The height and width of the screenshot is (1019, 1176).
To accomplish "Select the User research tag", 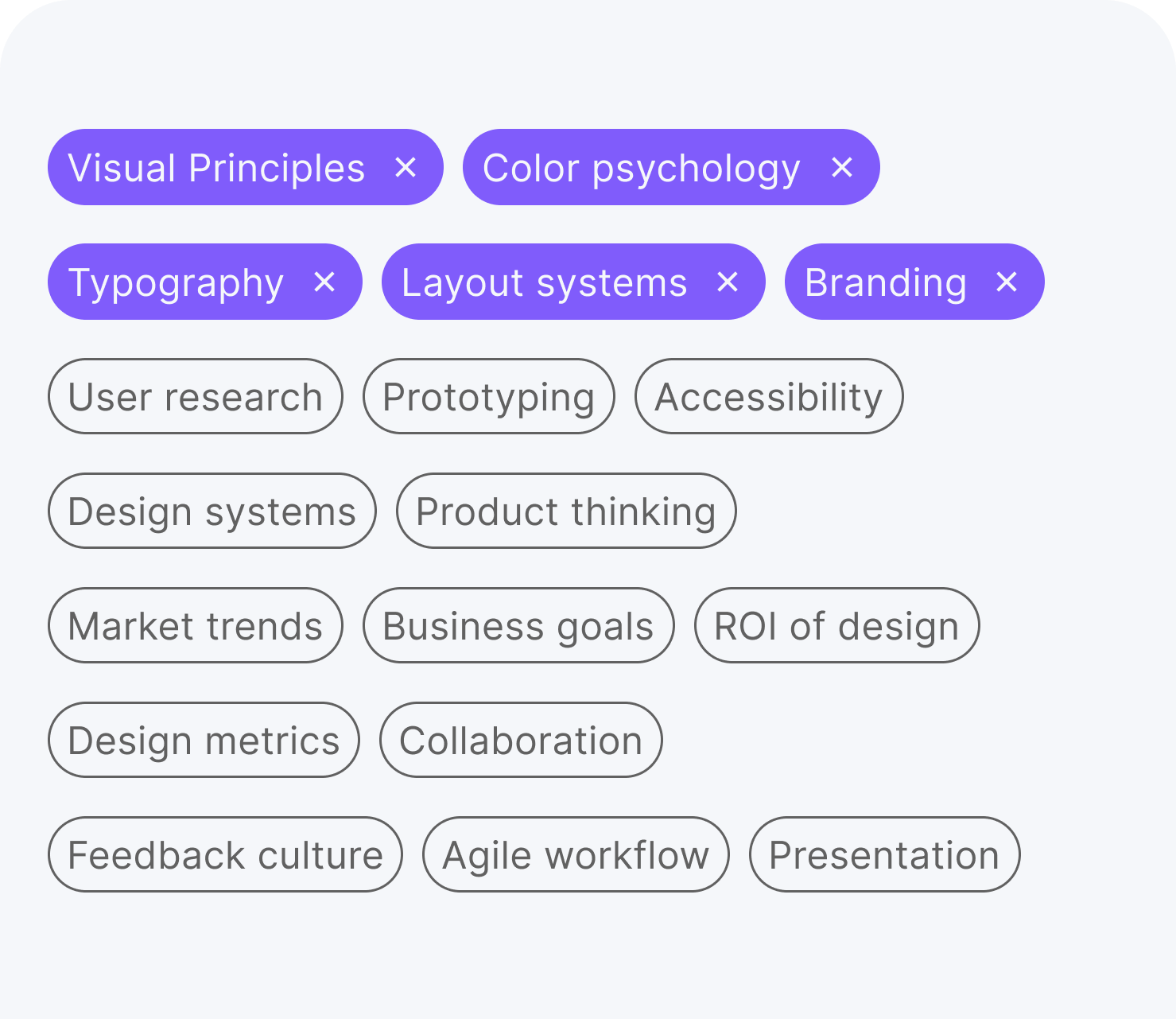I will pos(195,396).
